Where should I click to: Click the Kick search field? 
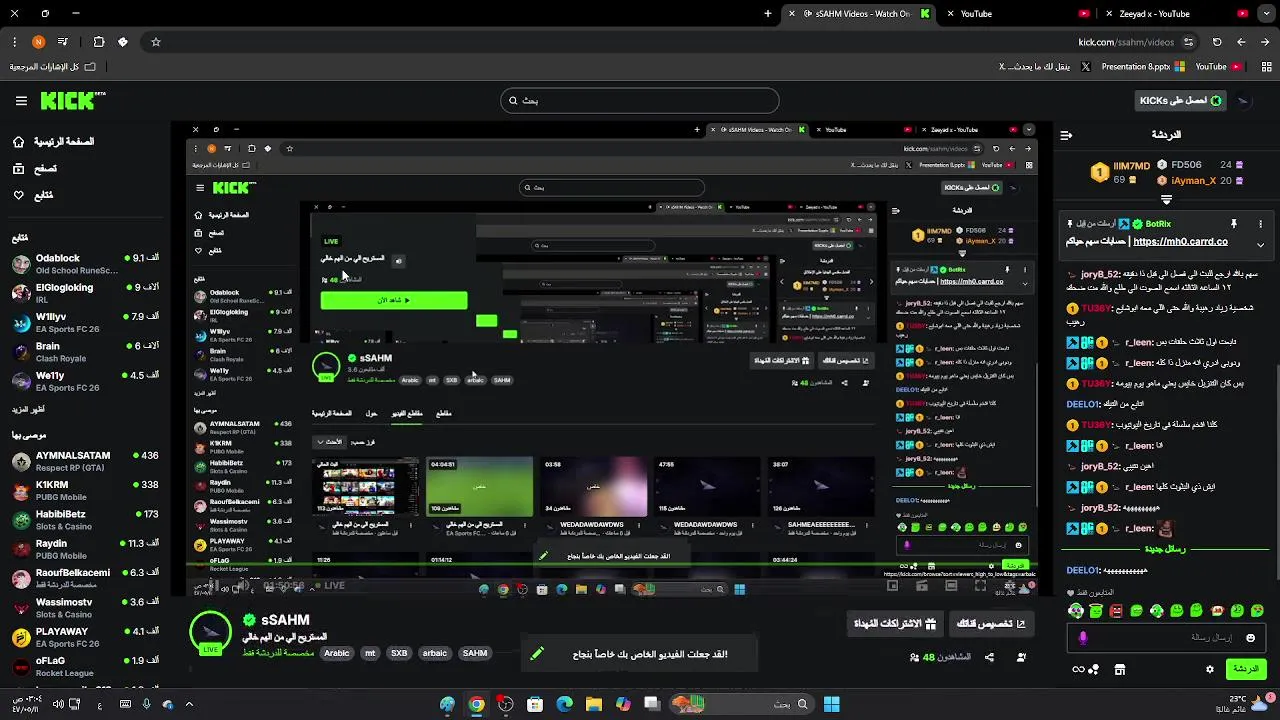click(640, 101)
